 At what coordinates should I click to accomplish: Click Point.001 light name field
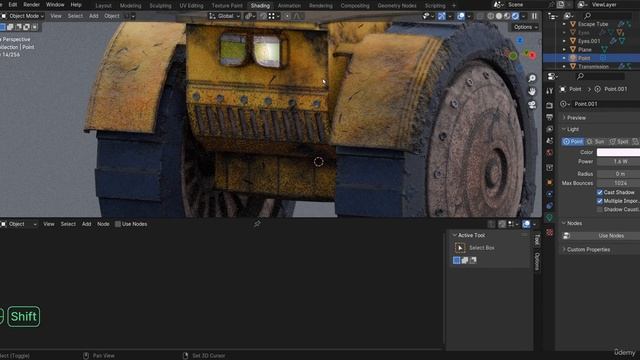coord(606,104)
